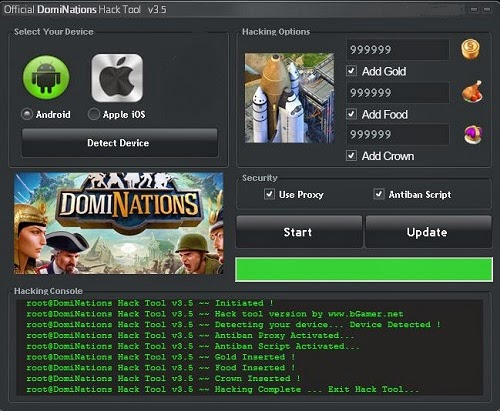
Task: Click the 'Hacking Complete' console line
Action: click(222, 389)
